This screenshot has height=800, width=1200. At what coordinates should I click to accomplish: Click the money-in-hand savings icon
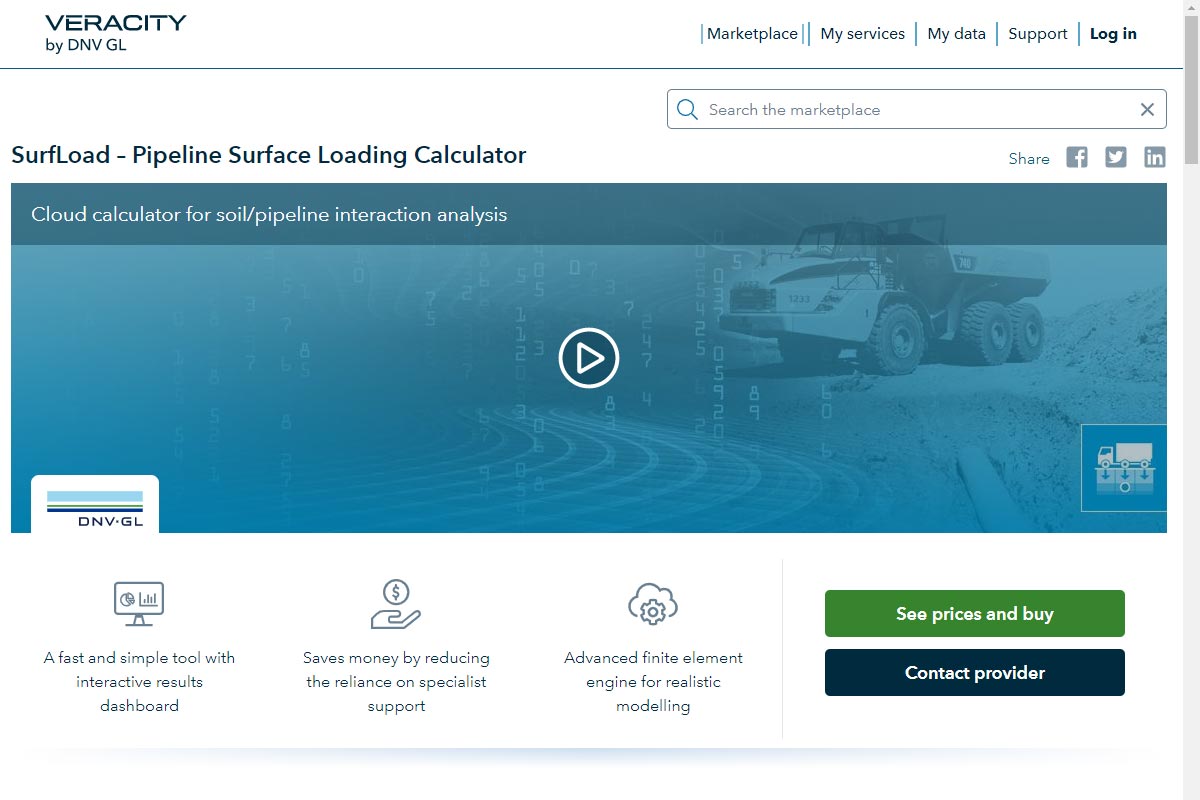tap(396, 604)
